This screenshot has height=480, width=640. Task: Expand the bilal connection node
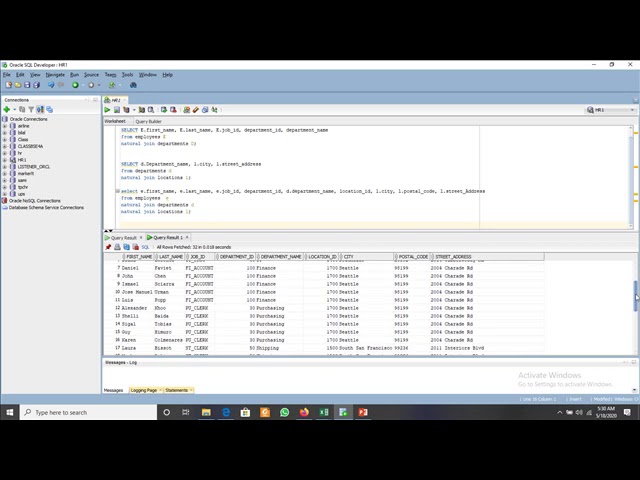coord(4,133)
